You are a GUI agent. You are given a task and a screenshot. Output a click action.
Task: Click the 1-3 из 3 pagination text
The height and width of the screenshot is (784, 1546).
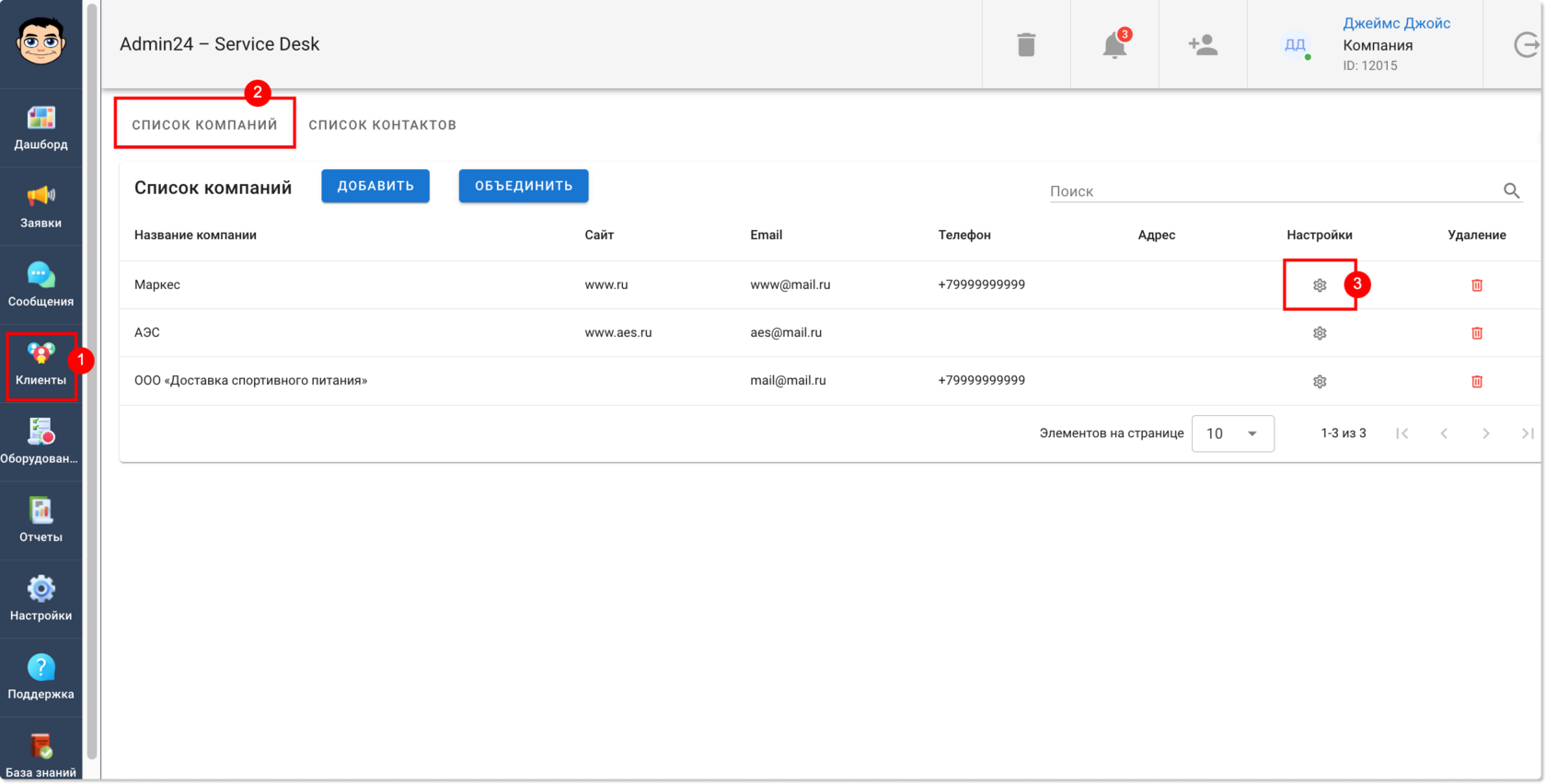[1344, 432]
